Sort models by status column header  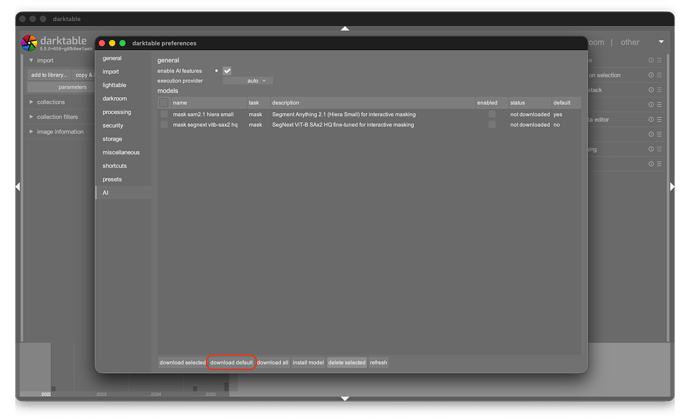point(529,103)
